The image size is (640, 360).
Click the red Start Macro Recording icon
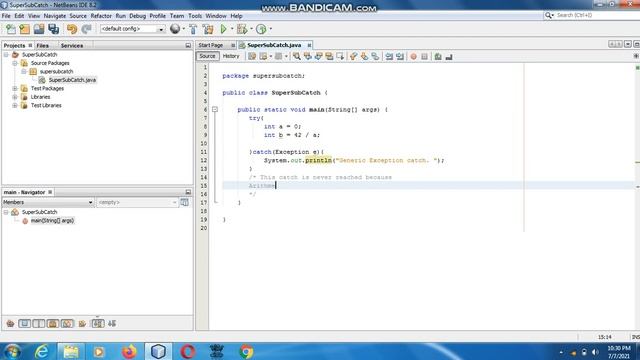click(413, 56)
